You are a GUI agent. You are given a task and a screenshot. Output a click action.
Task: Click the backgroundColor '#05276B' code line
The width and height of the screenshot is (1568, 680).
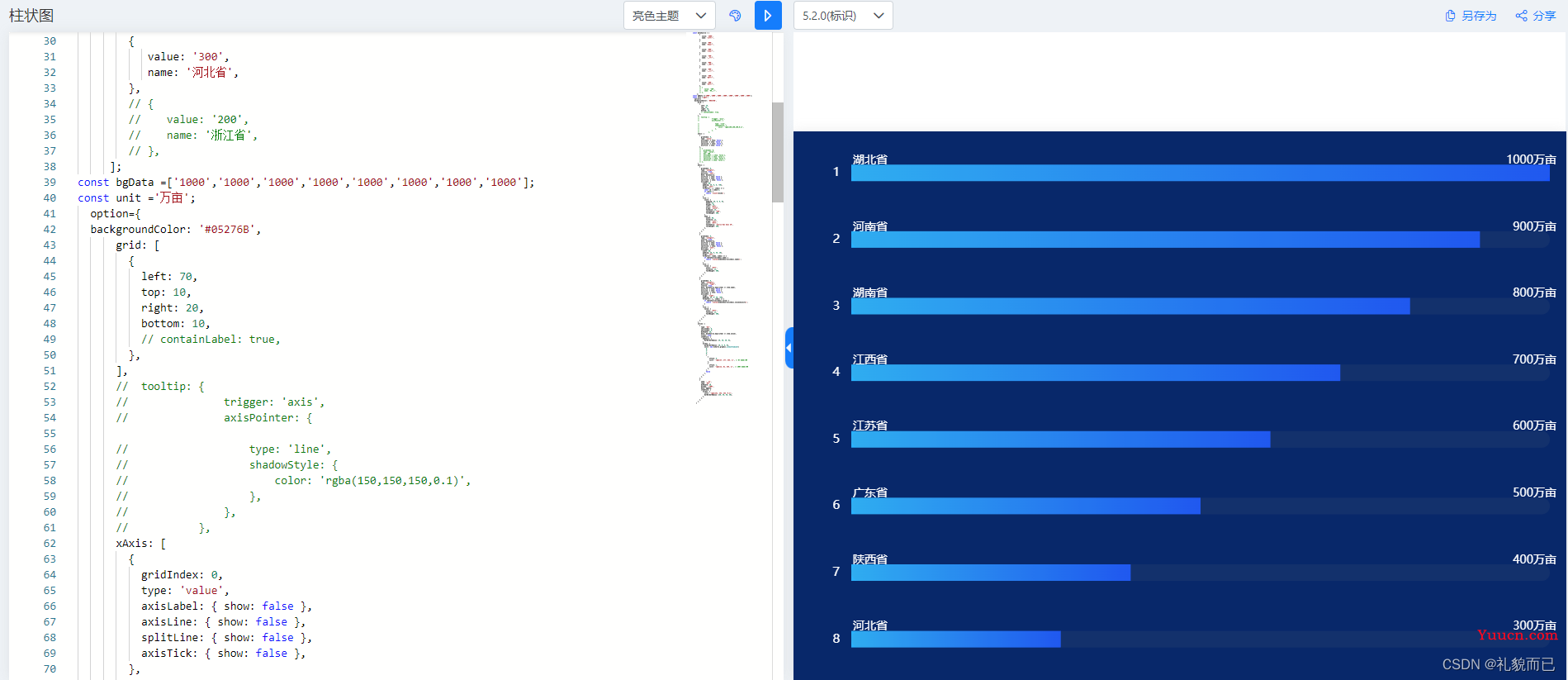tap(176, 230)
